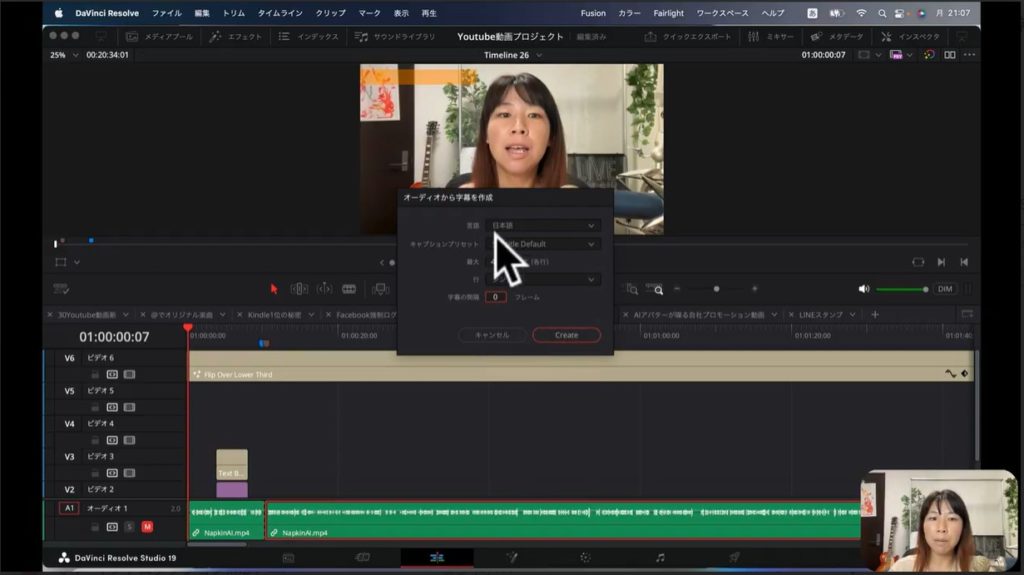Select the red arrow selection tool

click(x=274, y=289)
